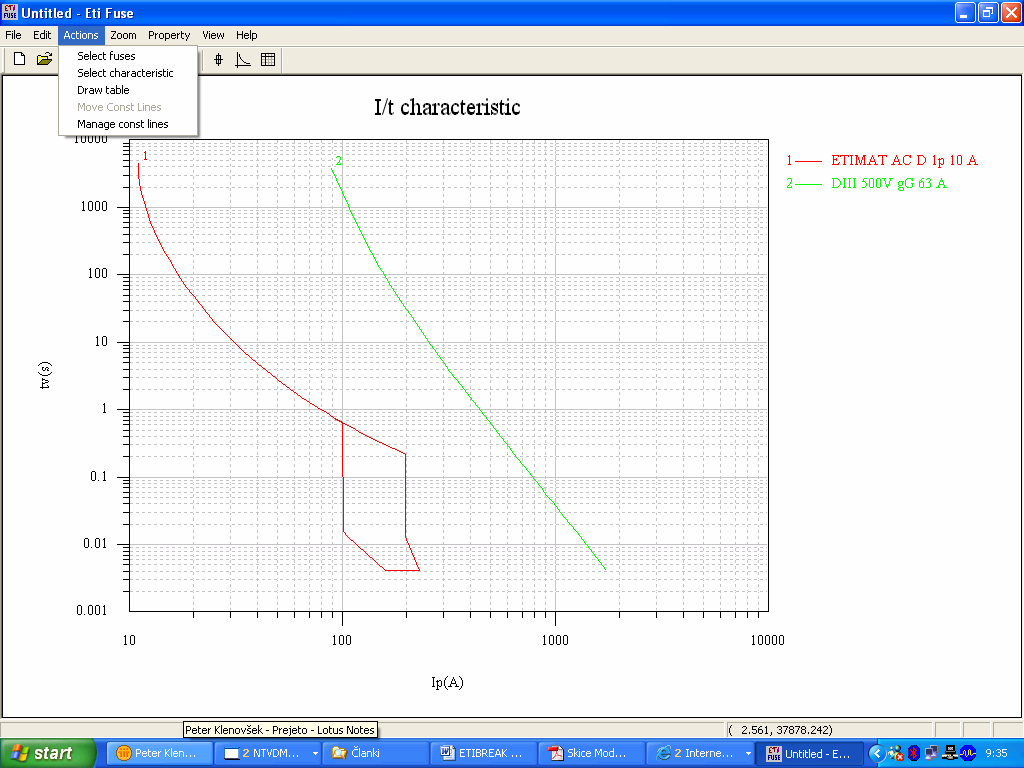Viewport: 1024px width, 768px height.
Task: Click the green DIII 500V gG 63 A legend line
Action: [x=810, y=184]
